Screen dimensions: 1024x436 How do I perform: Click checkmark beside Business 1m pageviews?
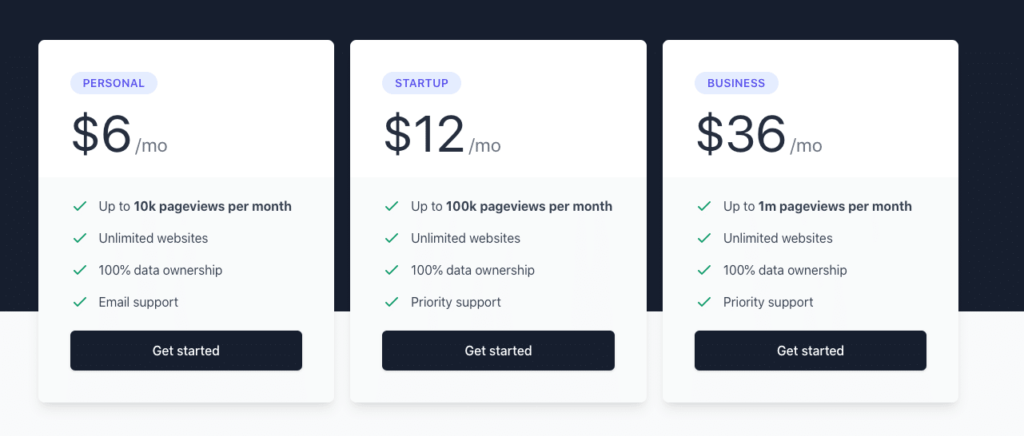pos(704,207)
